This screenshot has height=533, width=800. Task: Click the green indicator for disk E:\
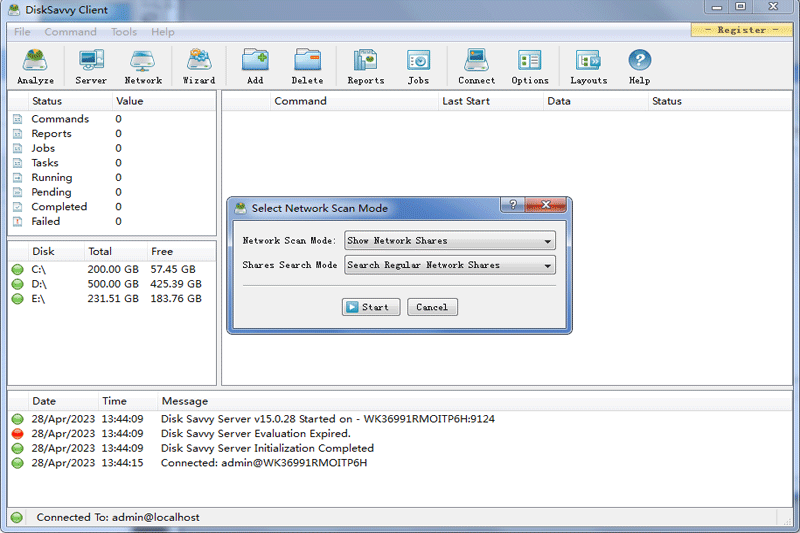point(17,299)
